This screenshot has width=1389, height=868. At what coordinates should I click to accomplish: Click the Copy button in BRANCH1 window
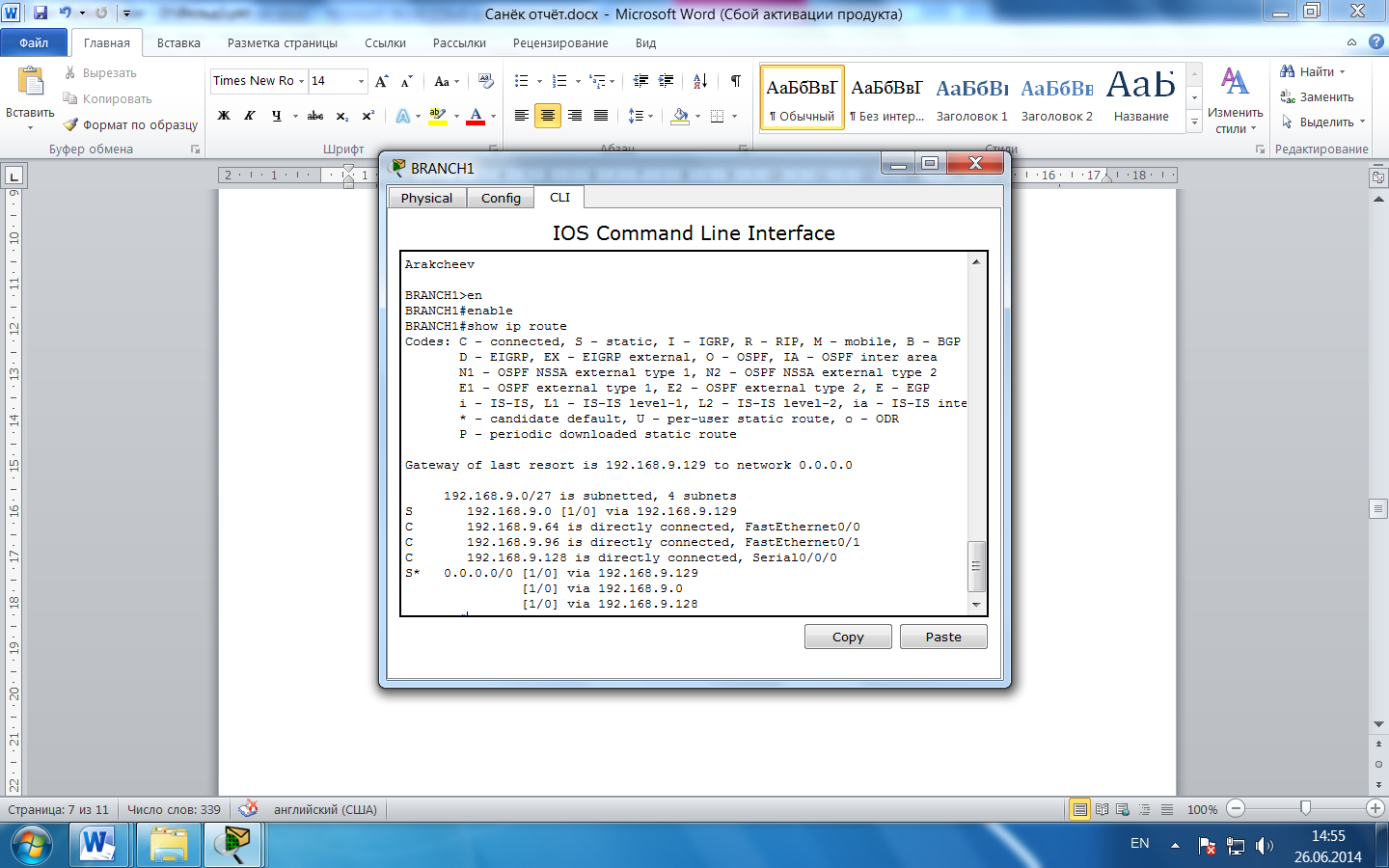coord(848,637)
